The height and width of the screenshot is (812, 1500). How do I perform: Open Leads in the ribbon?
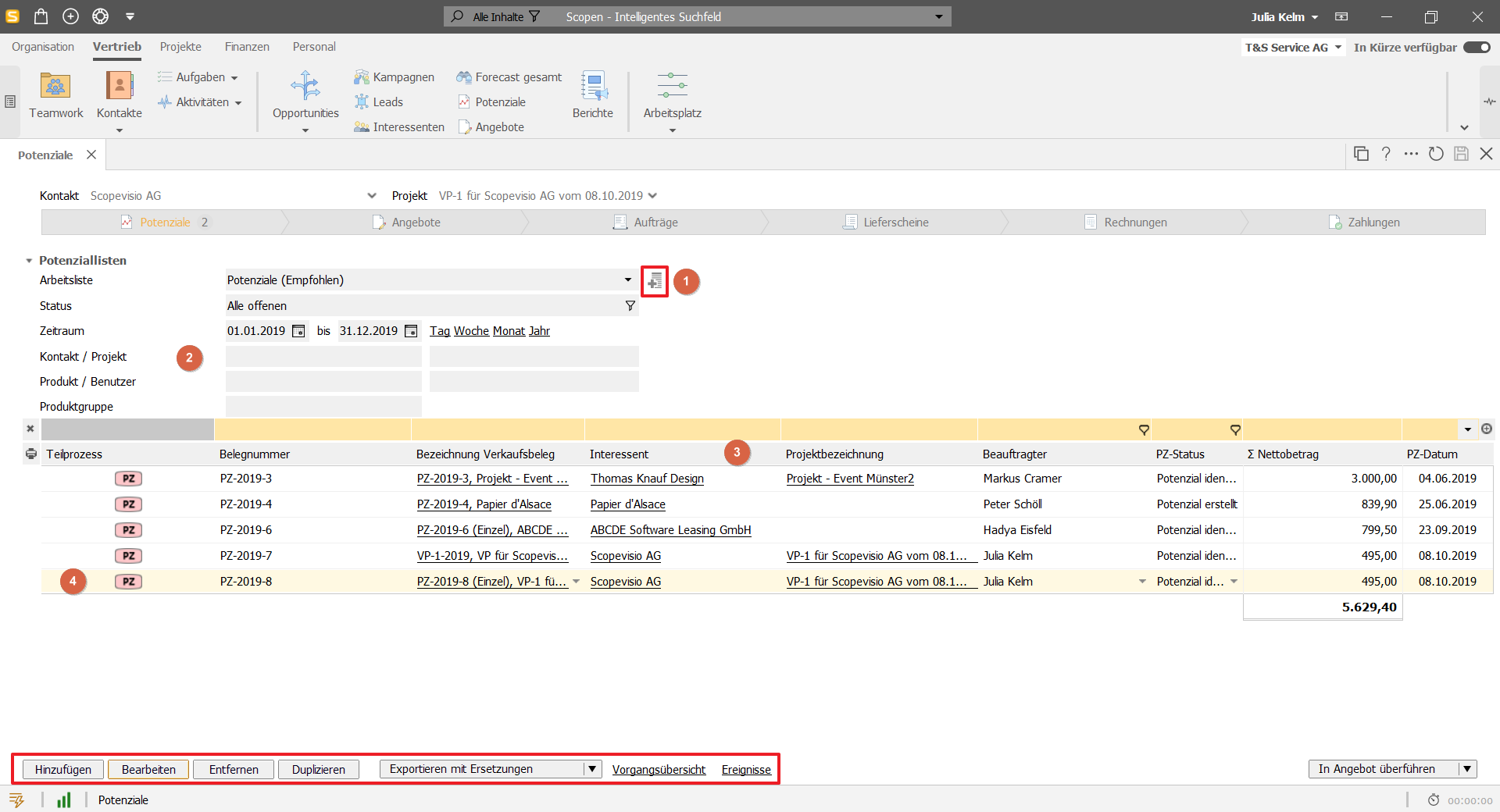pos(378,102)
